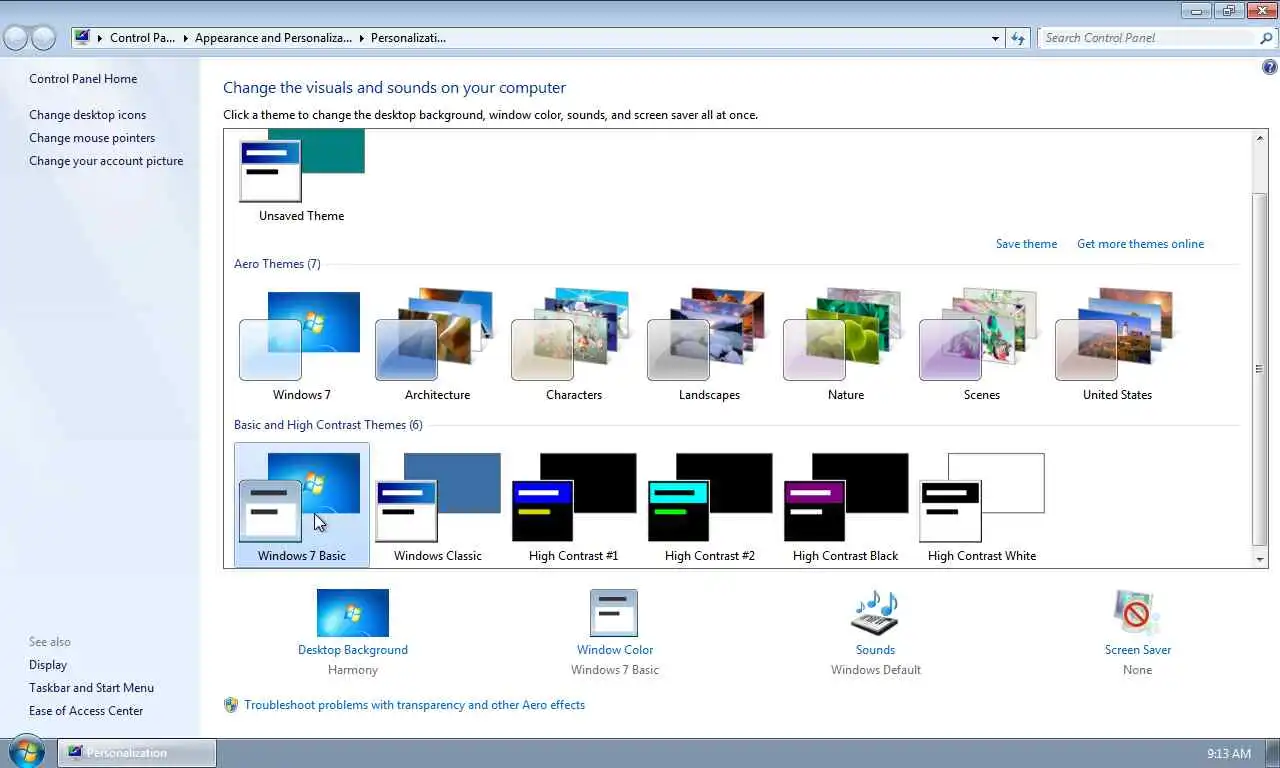Viewport: 1280px width, 768px height.
Task: Open Troubleshoot transparency and Aero effects link
Action: tap(414, 705)
